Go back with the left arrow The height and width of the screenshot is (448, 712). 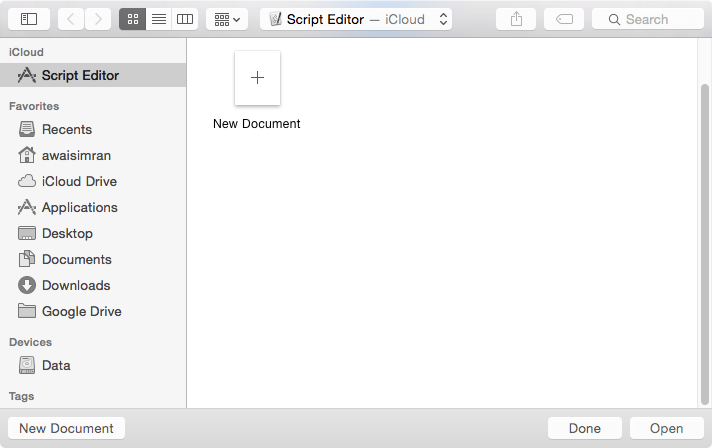point(71,19)
